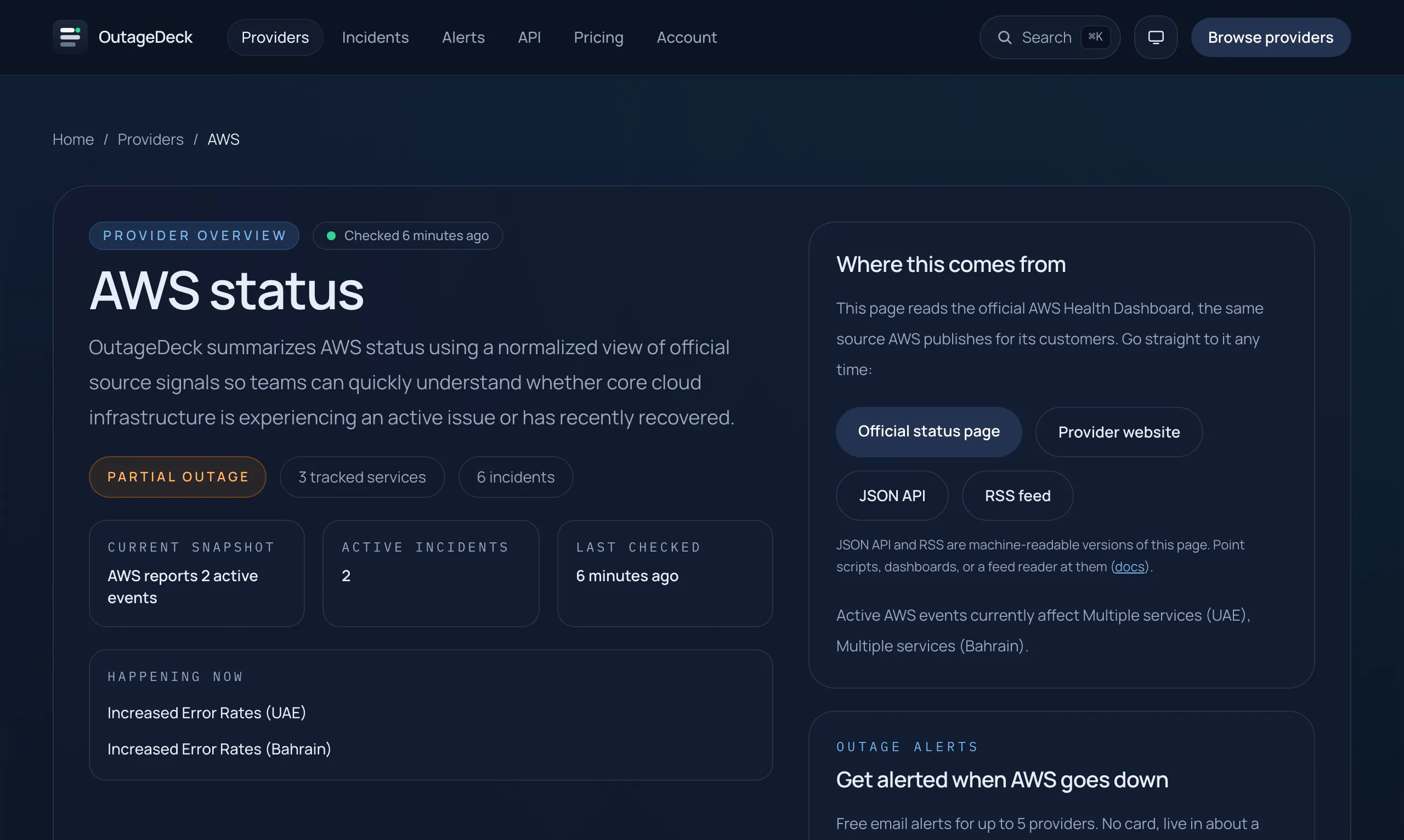Viewport: 1404px width, 840px height.
Task: Visit the Provider website button
Action: coord(1119,432)
